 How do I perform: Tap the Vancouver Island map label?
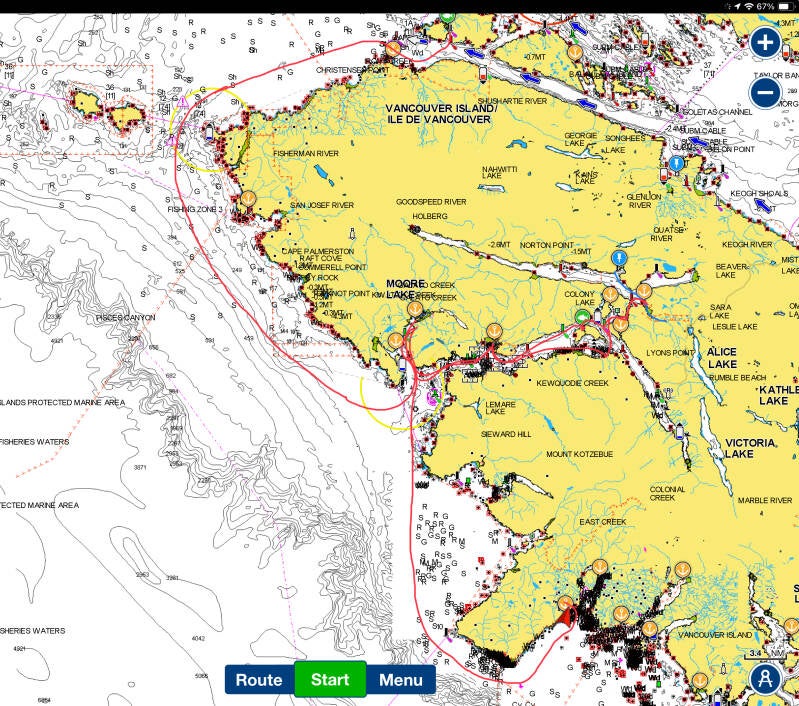tap(440, 114)
